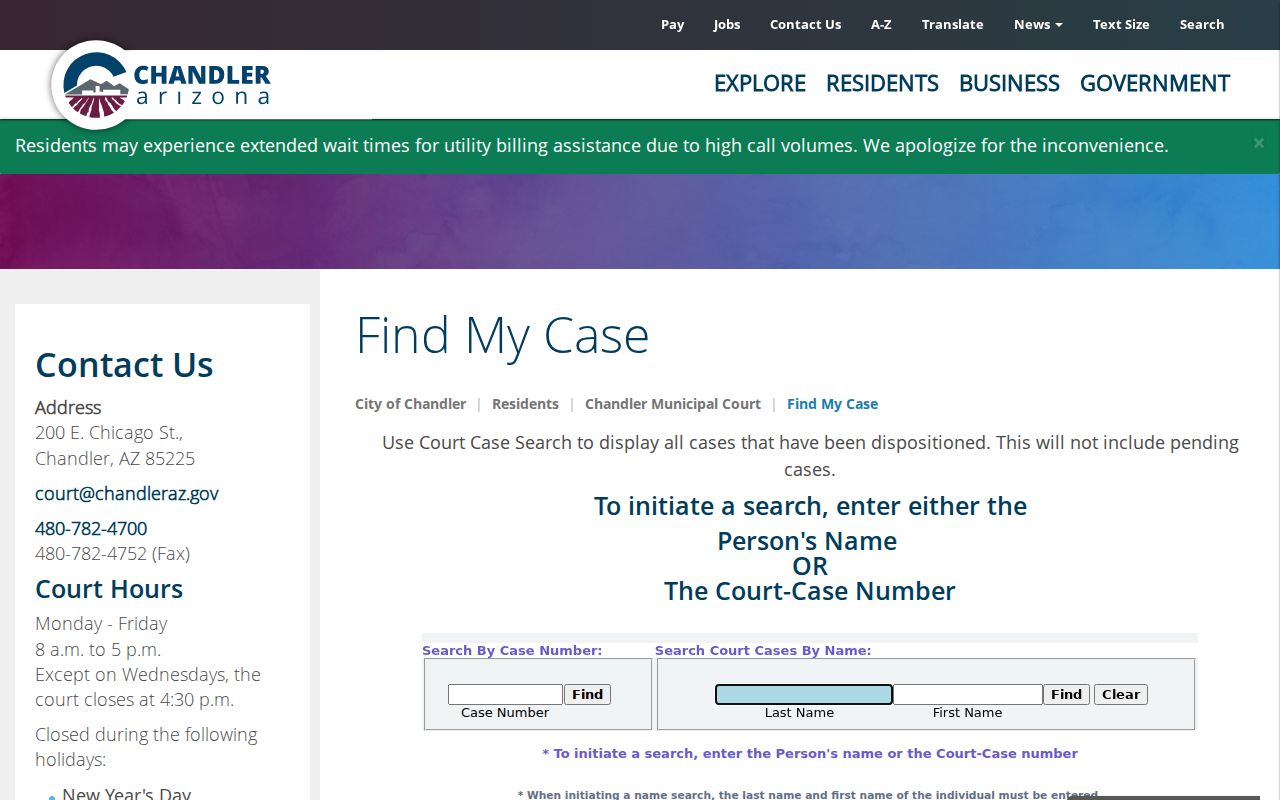Screen dimensions: 1280x800
Task: Click the Clear button
Action: click(x=1121, y=694)
